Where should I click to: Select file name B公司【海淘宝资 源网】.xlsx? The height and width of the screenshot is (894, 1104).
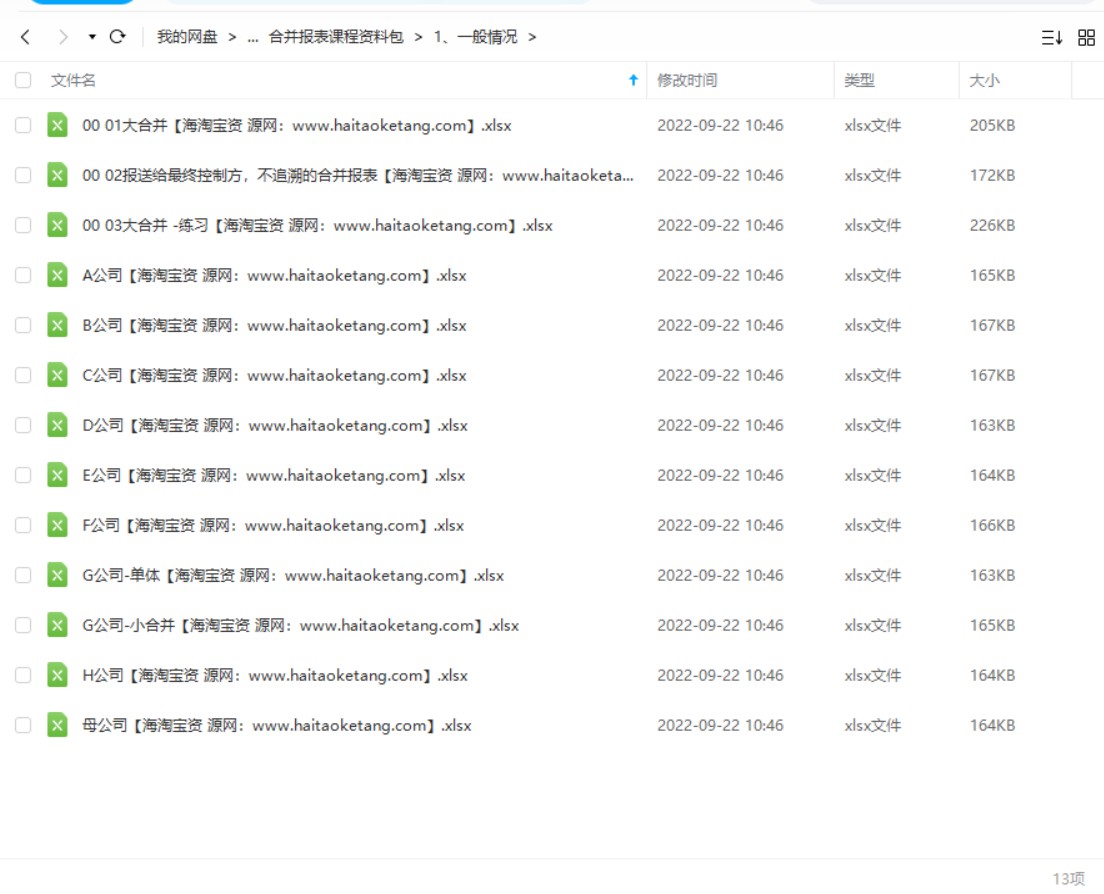click(x=275, y=325)
